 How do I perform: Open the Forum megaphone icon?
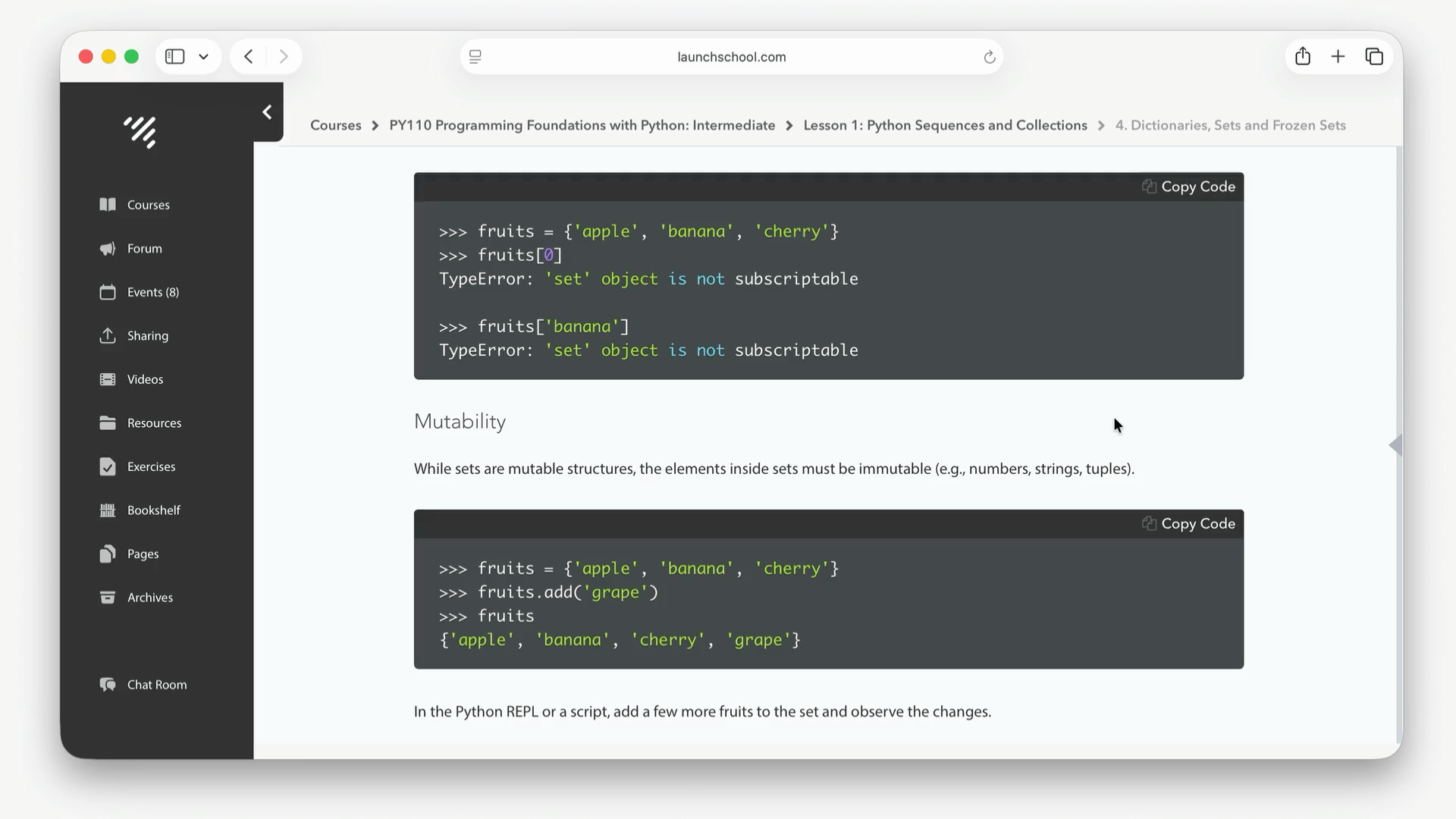(108, 249)
